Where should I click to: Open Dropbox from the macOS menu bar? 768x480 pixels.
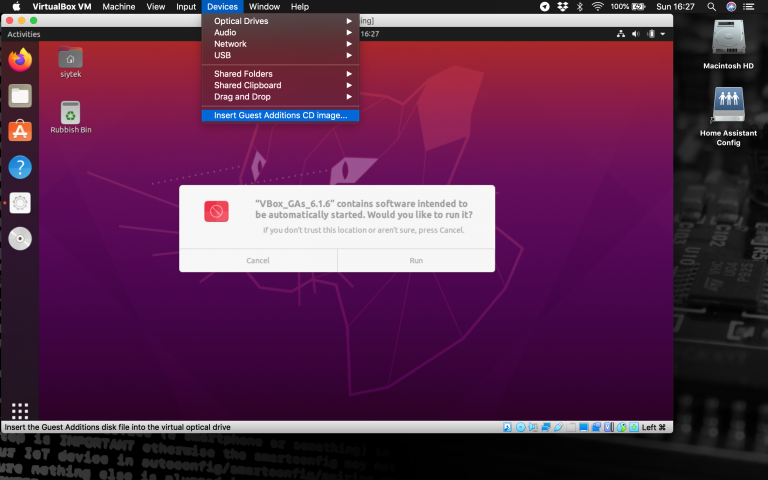[x=562, y=6]
